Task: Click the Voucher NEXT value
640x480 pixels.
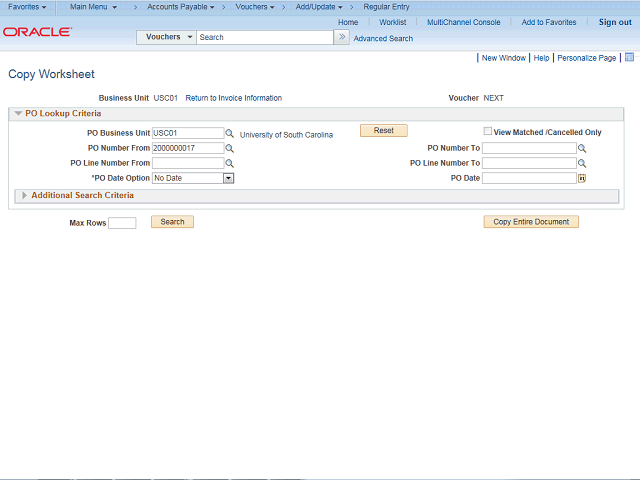Action: point(493,98)
